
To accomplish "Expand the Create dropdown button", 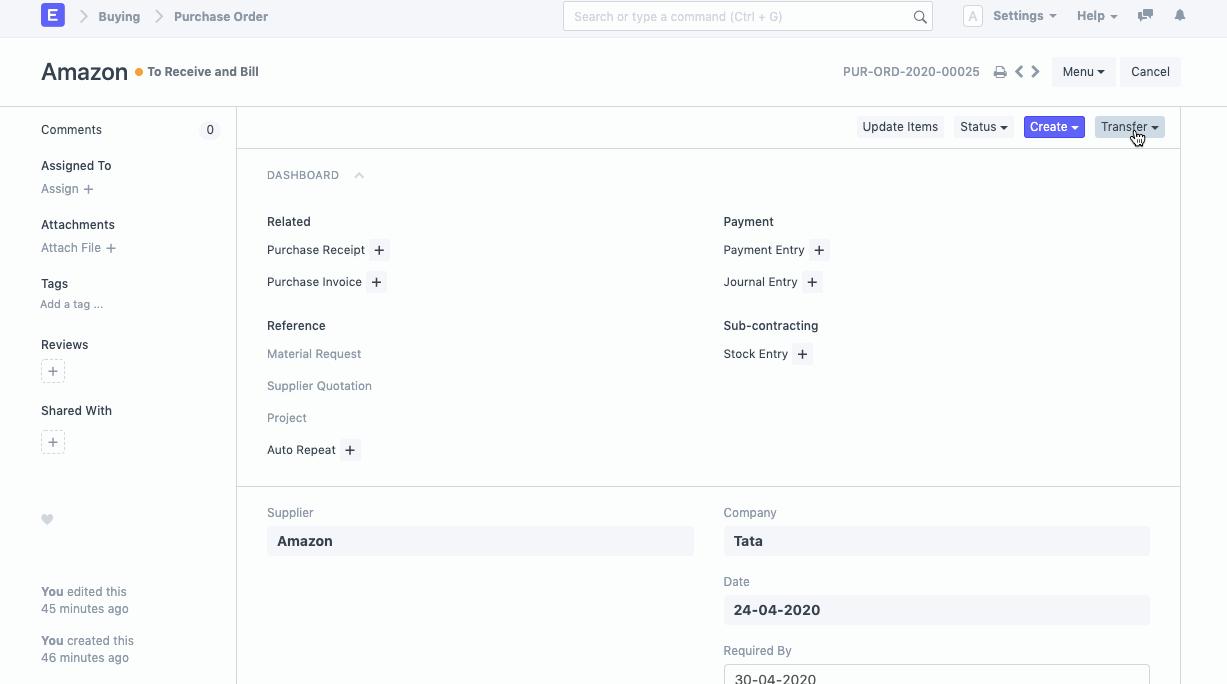I will coord(1054,127).
